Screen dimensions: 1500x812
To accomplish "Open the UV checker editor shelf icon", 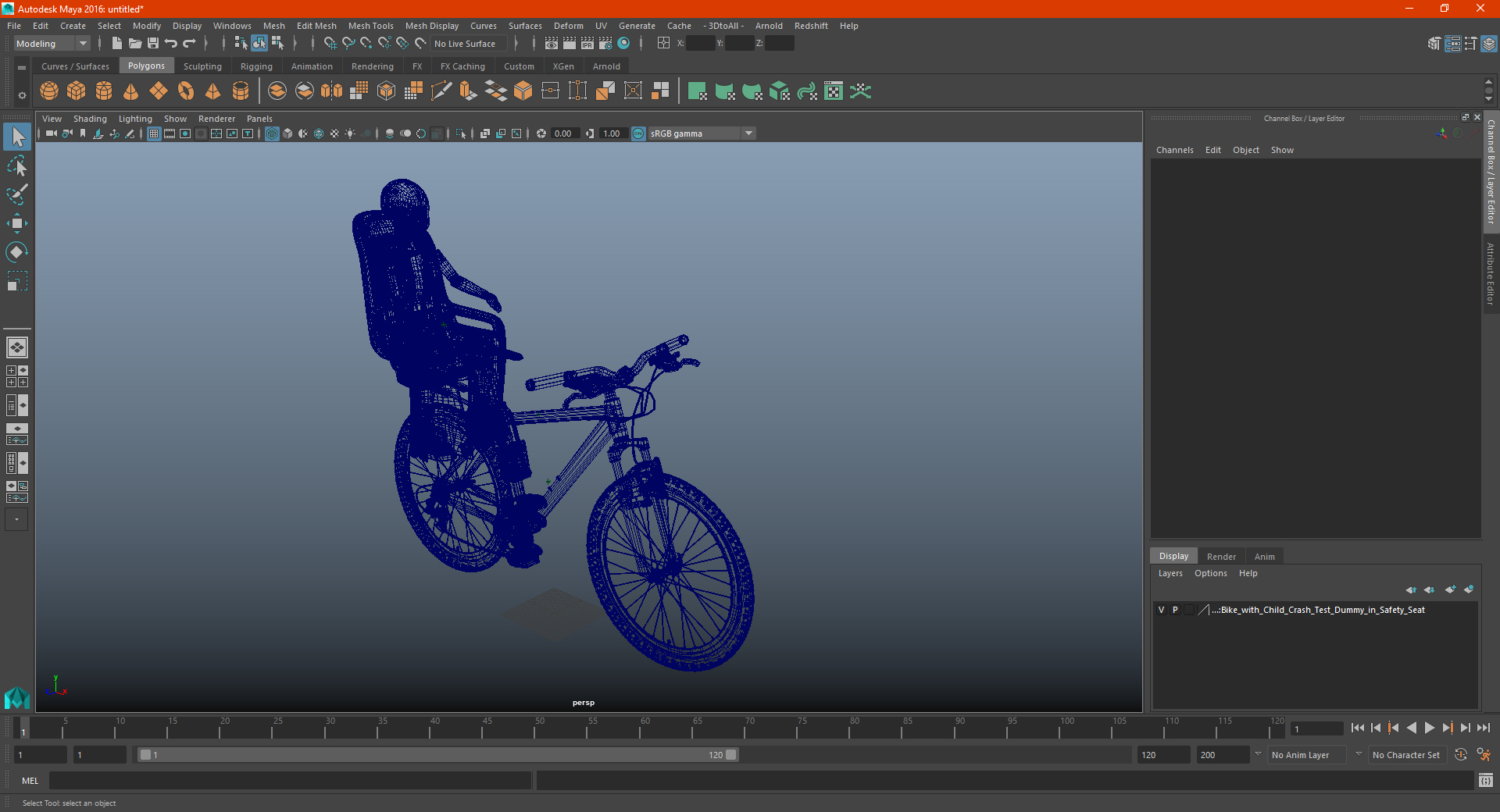I will (834, 91).
